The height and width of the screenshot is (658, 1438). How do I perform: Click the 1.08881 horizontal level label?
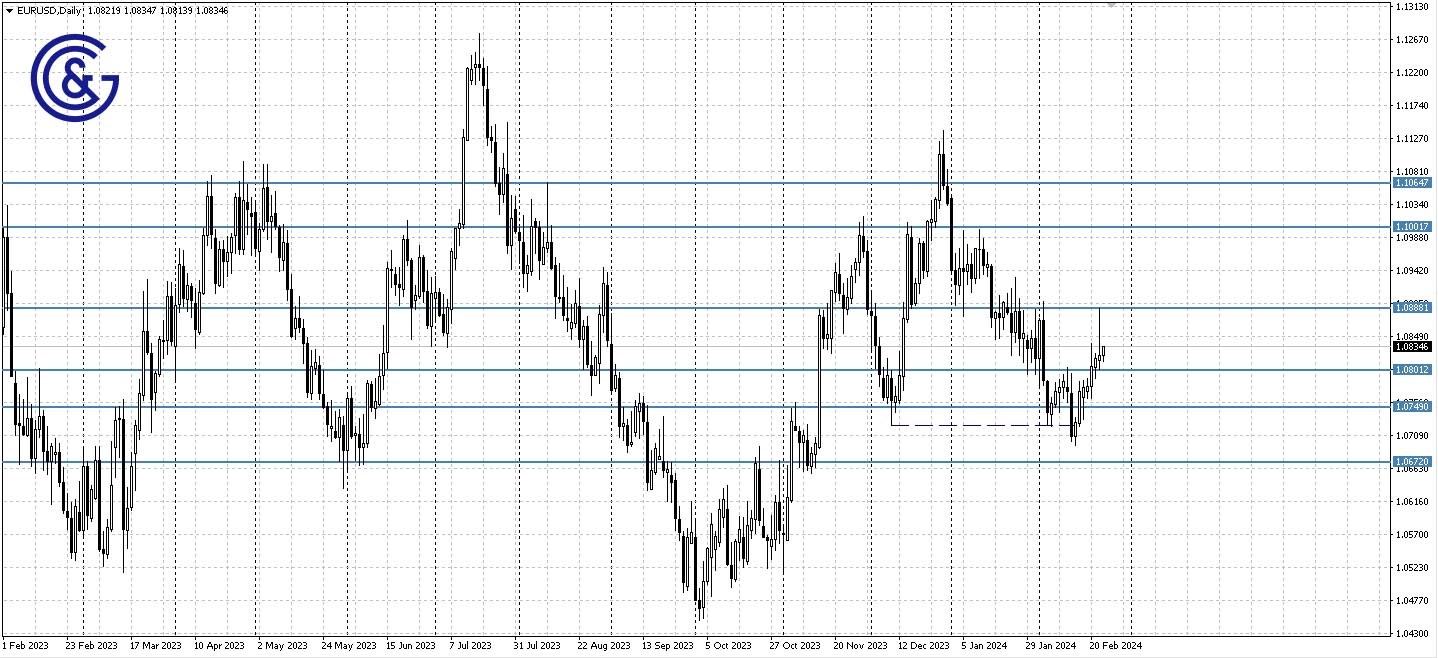pos(1411,308)
